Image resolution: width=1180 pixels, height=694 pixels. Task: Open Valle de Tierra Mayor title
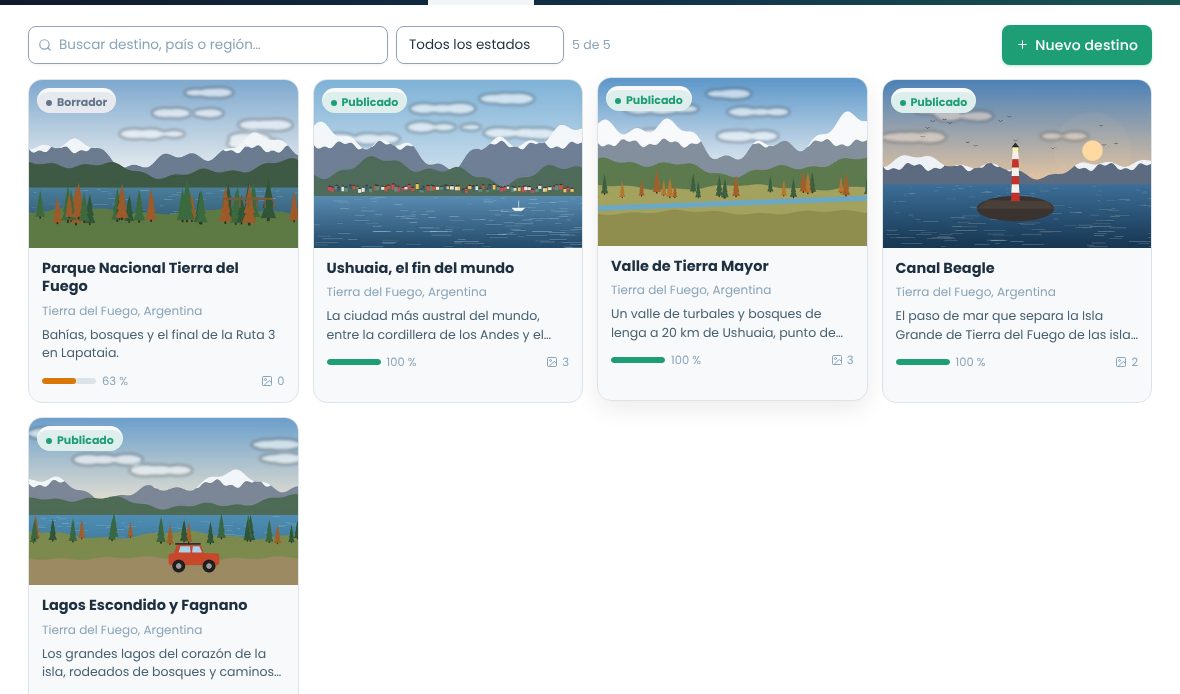tap(689, 266)
